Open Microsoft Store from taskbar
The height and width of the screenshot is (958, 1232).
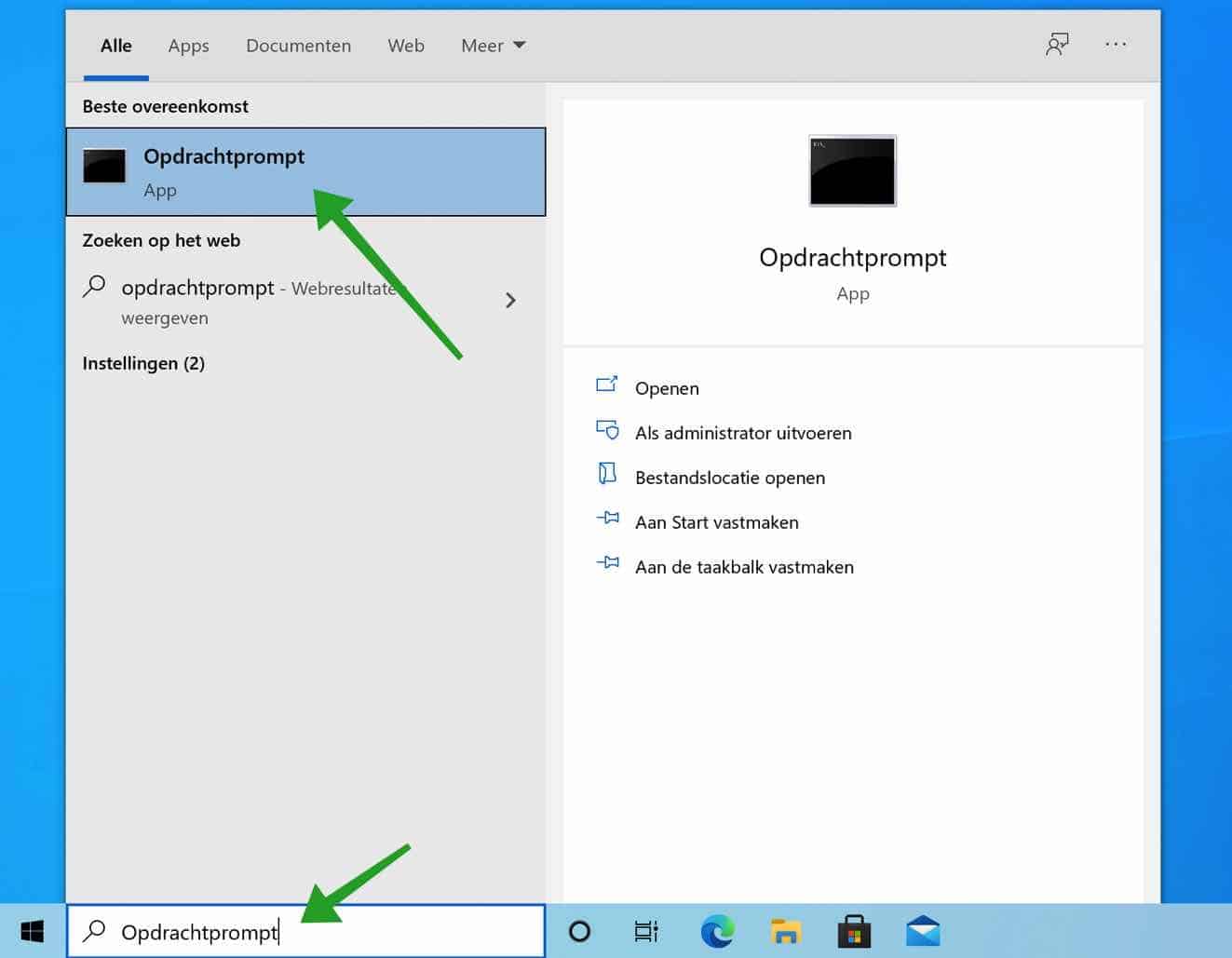coord(854,931)
